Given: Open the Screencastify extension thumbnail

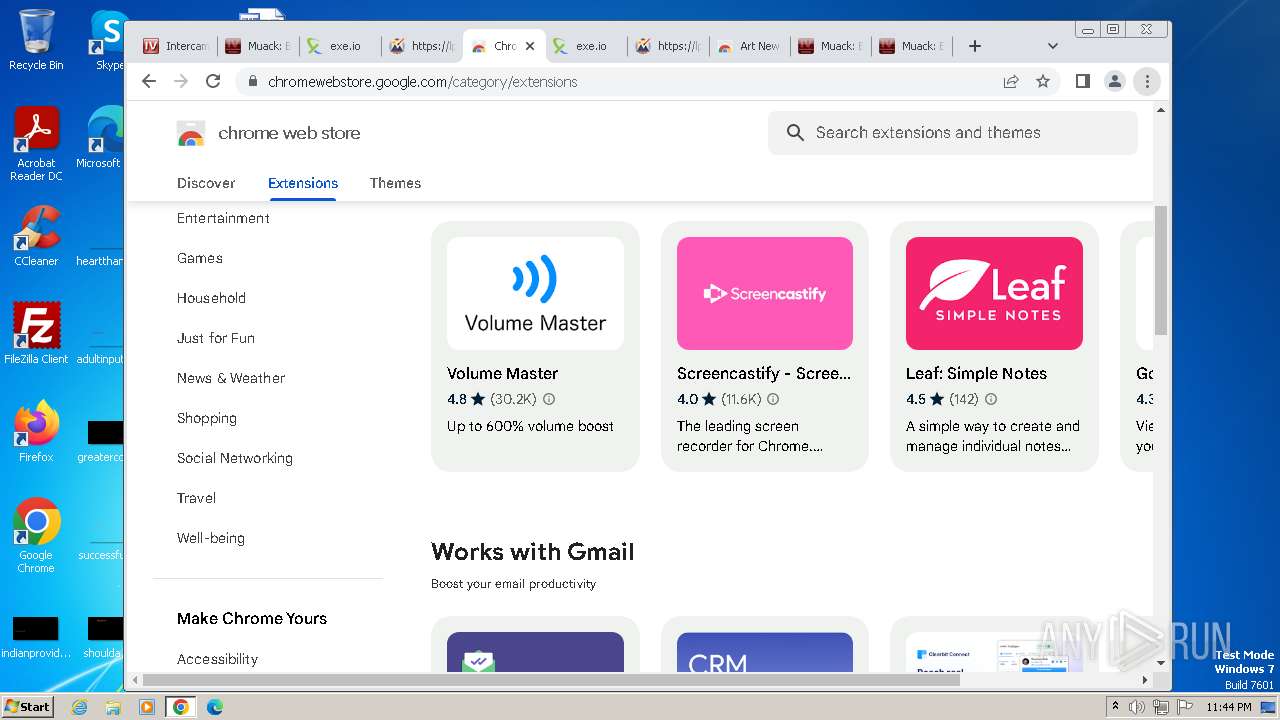Looking at the screenshot, I should pyautogui.click(x=765, y=293).
